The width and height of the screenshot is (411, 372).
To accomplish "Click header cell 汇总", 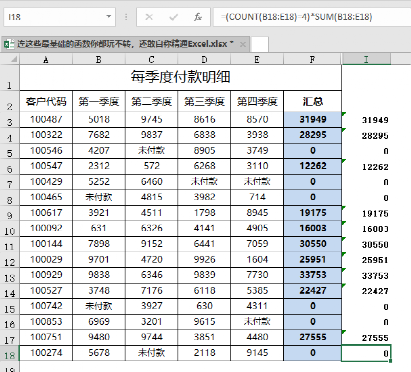I will coord(312,101).
